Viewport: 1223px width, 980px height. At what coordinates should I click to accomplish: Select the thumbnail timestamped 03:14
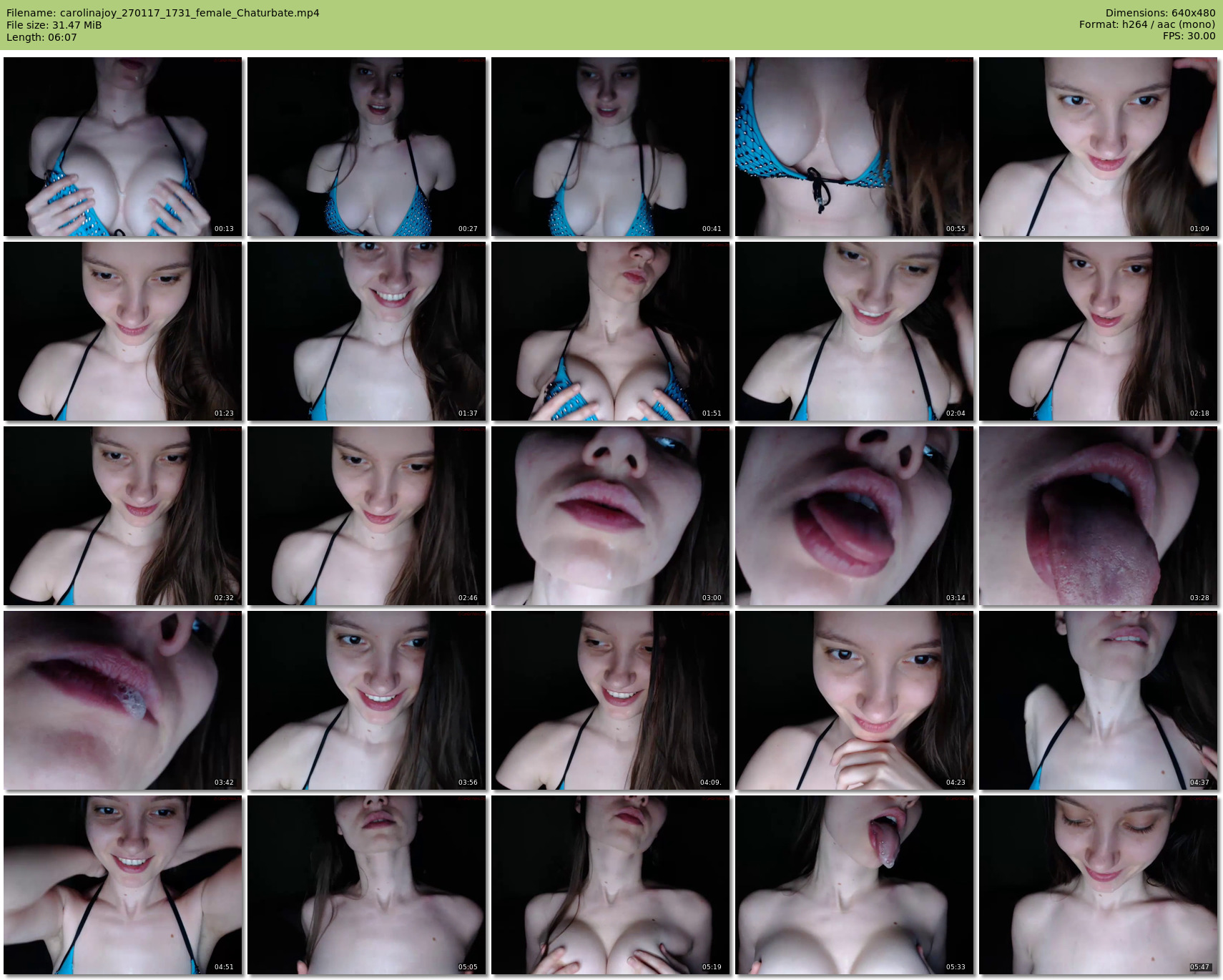(x=855, y=516)
